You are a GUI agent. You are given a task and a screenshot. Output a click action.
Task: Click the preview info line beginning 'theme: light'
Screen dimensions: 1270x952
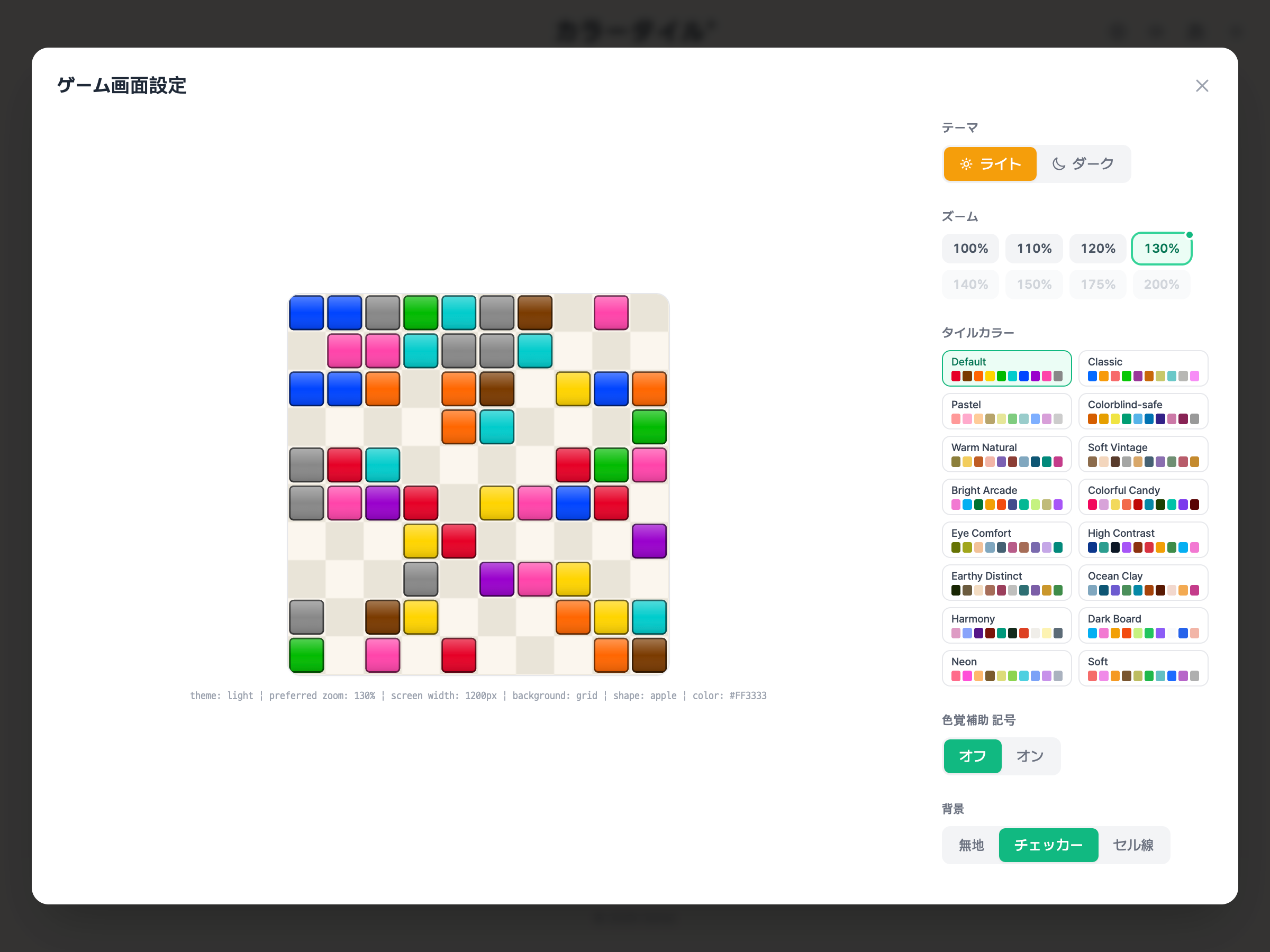(x=478, y=695)
